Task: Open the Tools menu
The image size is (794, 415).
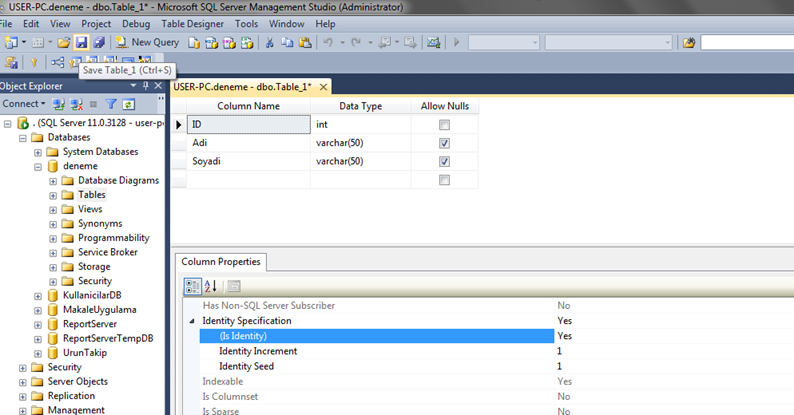Action: (x=246, y=24)
